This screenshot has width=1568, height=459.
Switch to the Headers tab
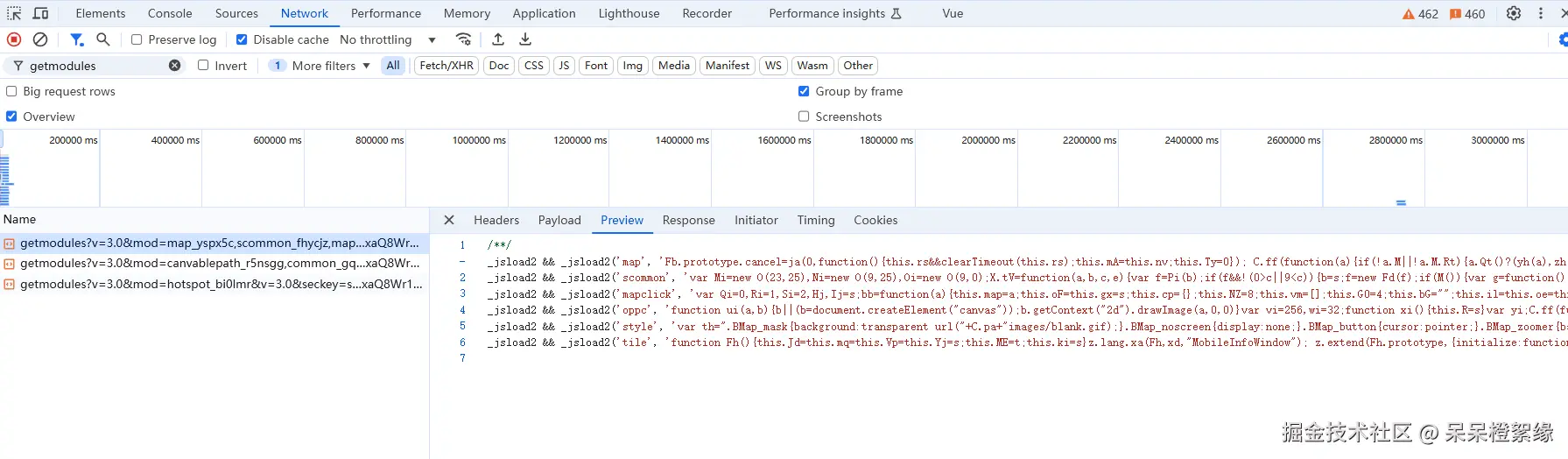tap(496, 220)
